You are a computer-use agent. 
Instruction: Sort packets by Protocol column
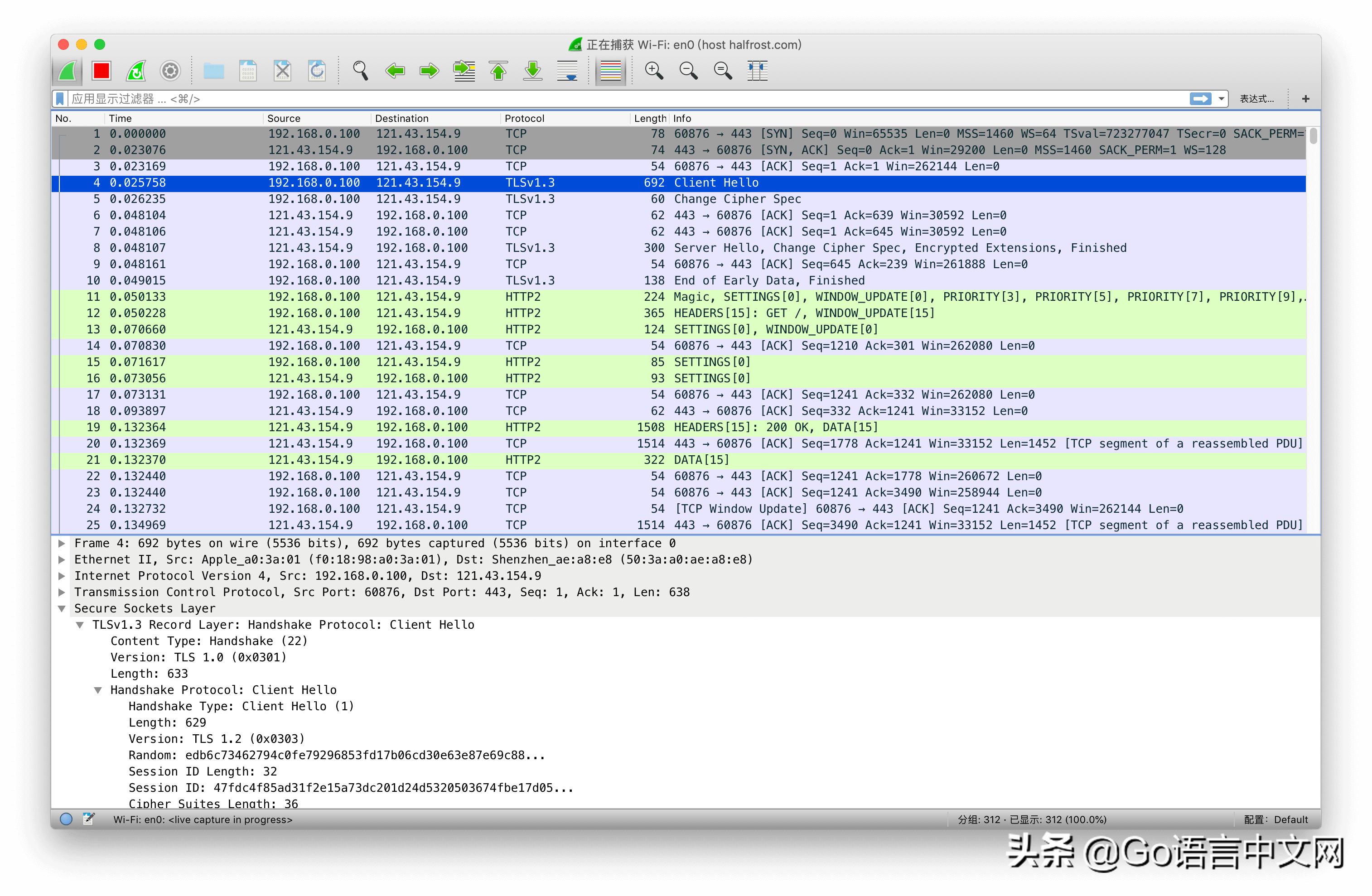(x=524, y=118)
